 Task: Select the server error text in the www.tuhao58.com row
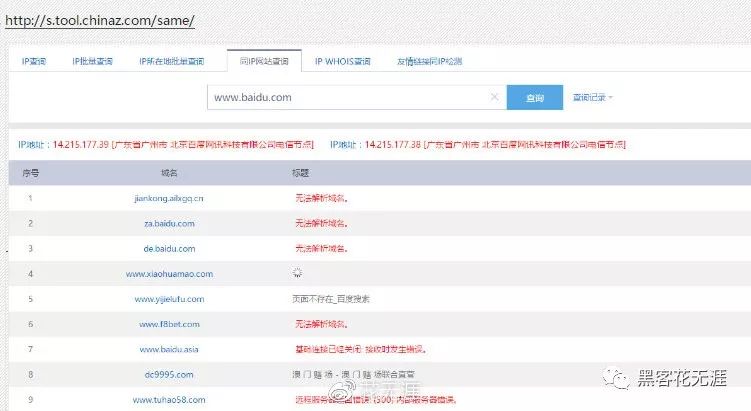coord(376,400)
